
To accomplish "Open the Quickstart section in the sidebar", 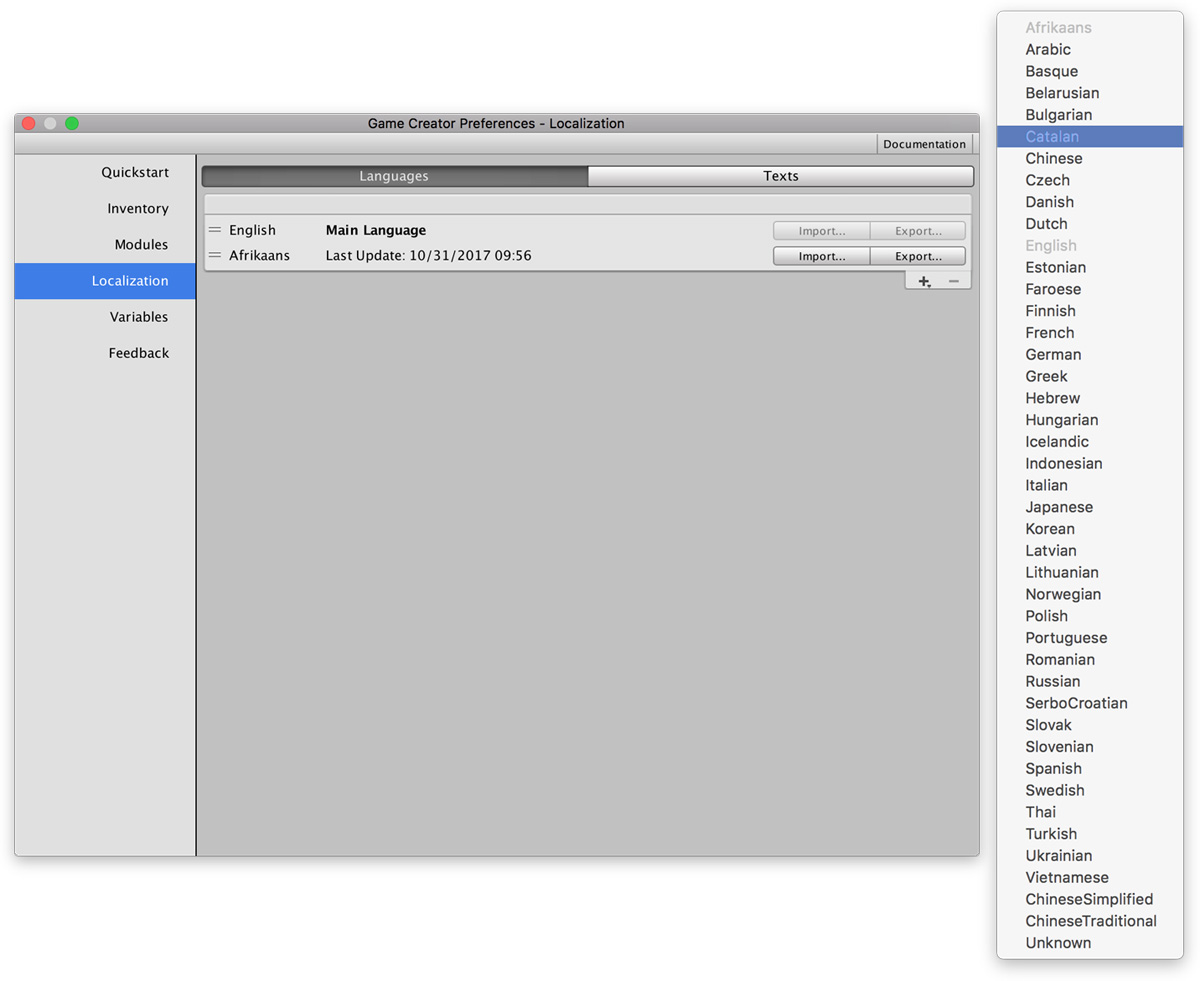I will (105, 173).
